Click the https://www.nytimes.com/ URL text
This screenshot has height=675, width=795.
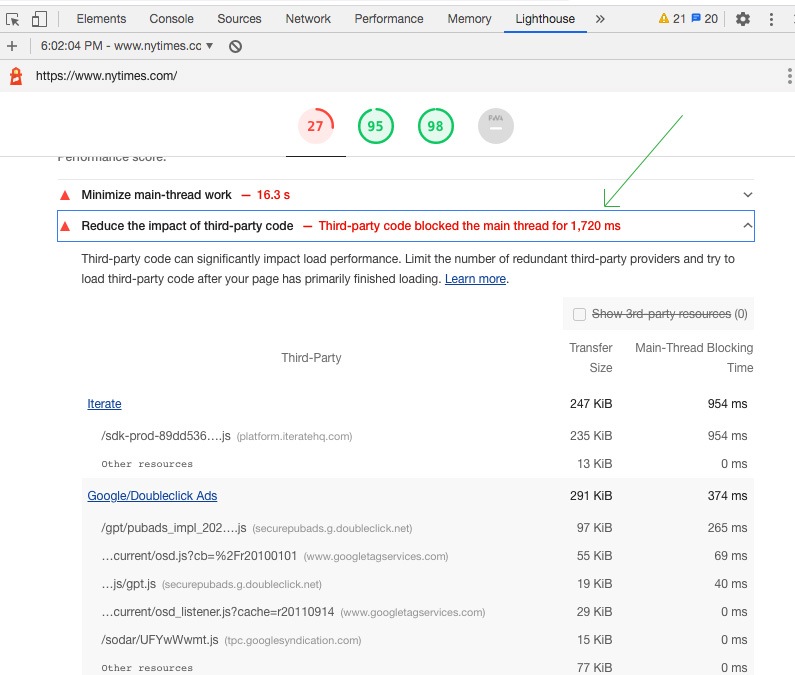tap(106, 76)
